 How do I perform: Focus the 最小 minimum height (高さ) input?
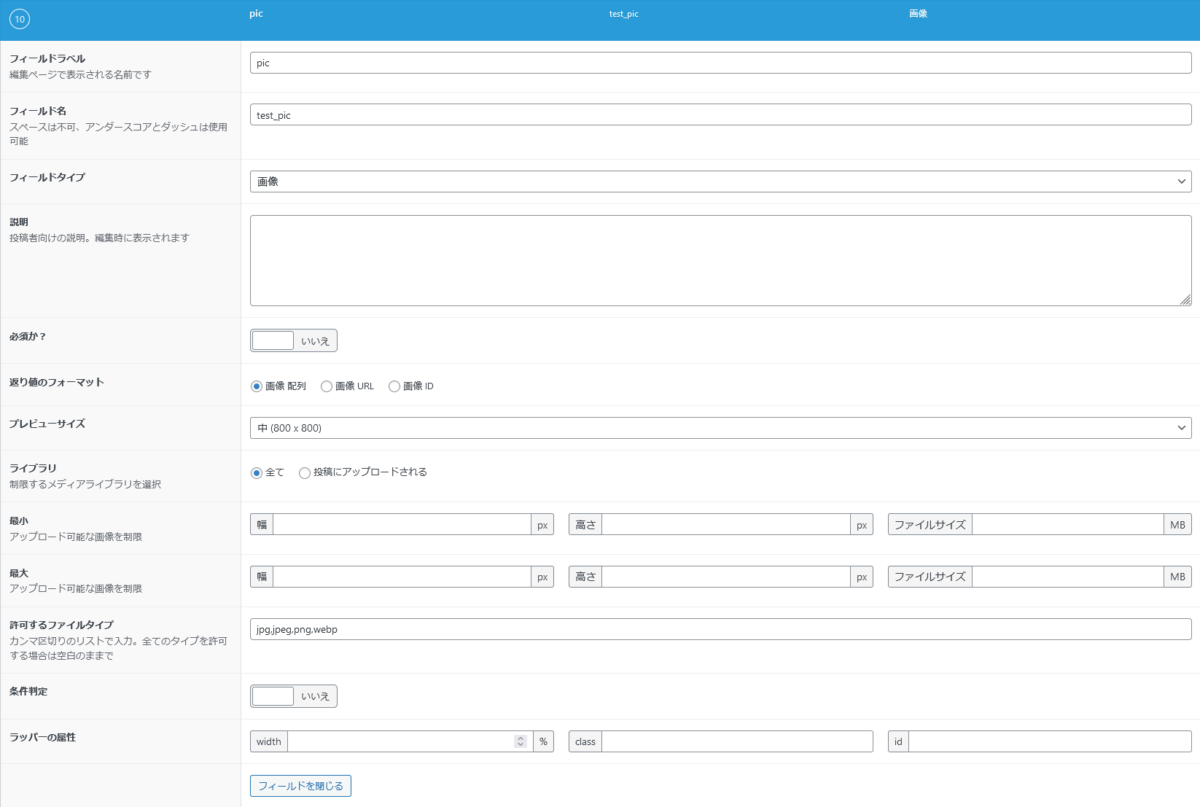(726, 524)
